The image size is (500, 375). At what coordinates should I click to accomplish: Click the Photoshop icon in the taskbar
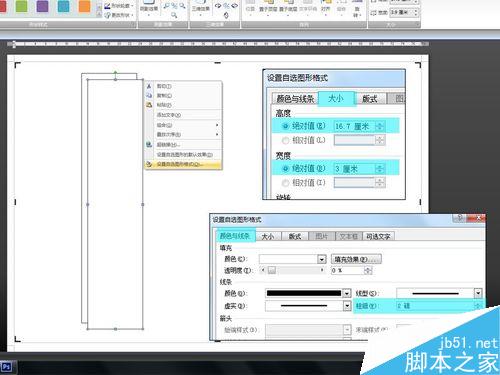pos(7,367)
